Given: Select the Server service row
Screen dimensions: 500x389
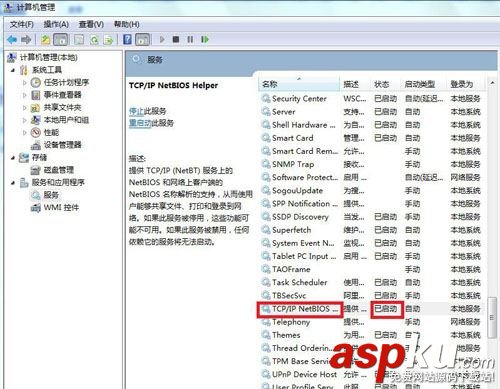Looking at the screenshot, I should click(371, 112).
